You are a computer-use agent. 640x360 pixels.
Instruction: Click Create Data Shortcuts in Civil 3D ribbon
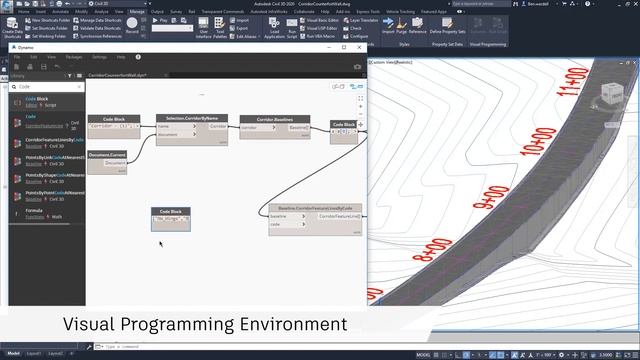click(x=12, y=27)
